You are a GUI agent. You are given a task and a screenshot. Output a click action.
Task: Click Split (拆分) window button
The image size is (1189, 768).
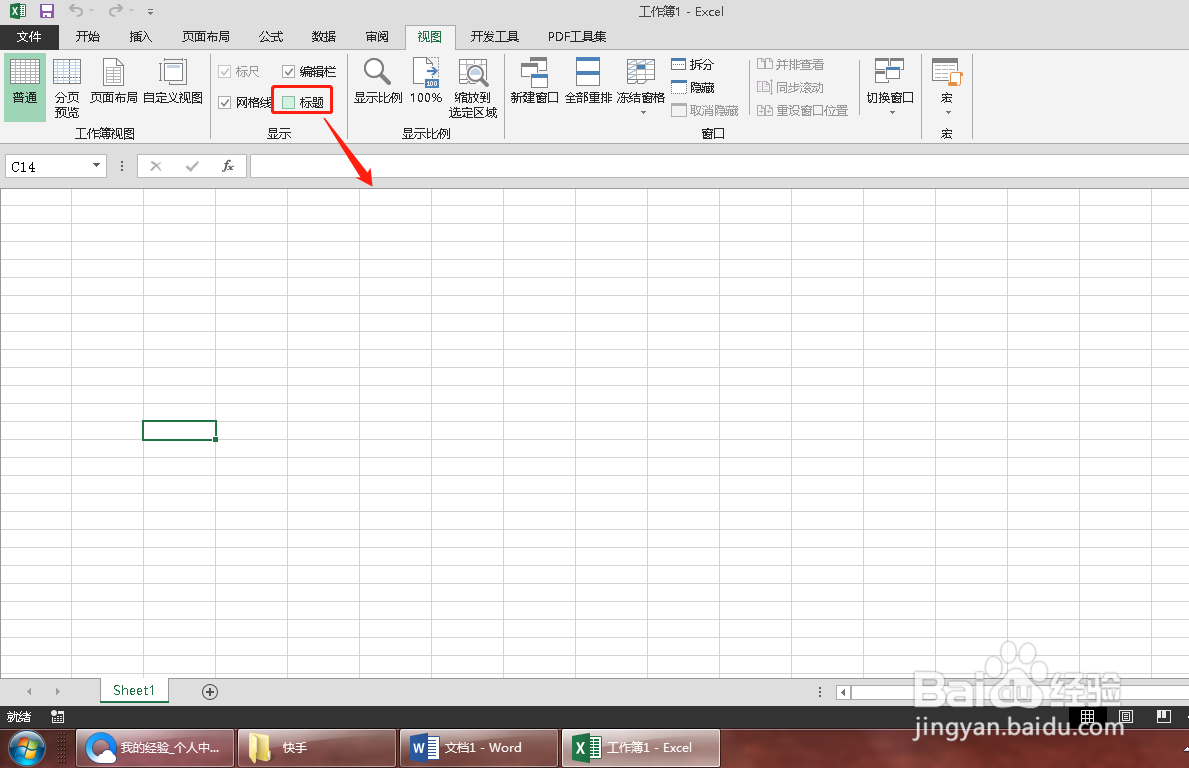tap(692, 64)
